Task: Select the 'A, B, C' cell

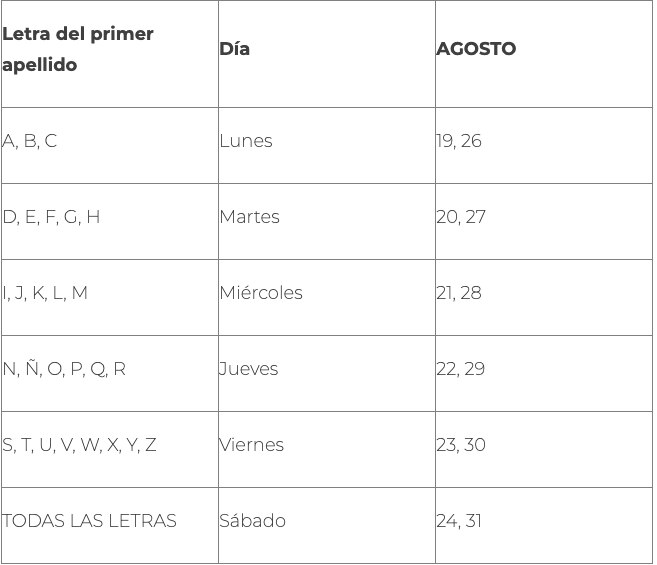Action: (x=110, y=145)
